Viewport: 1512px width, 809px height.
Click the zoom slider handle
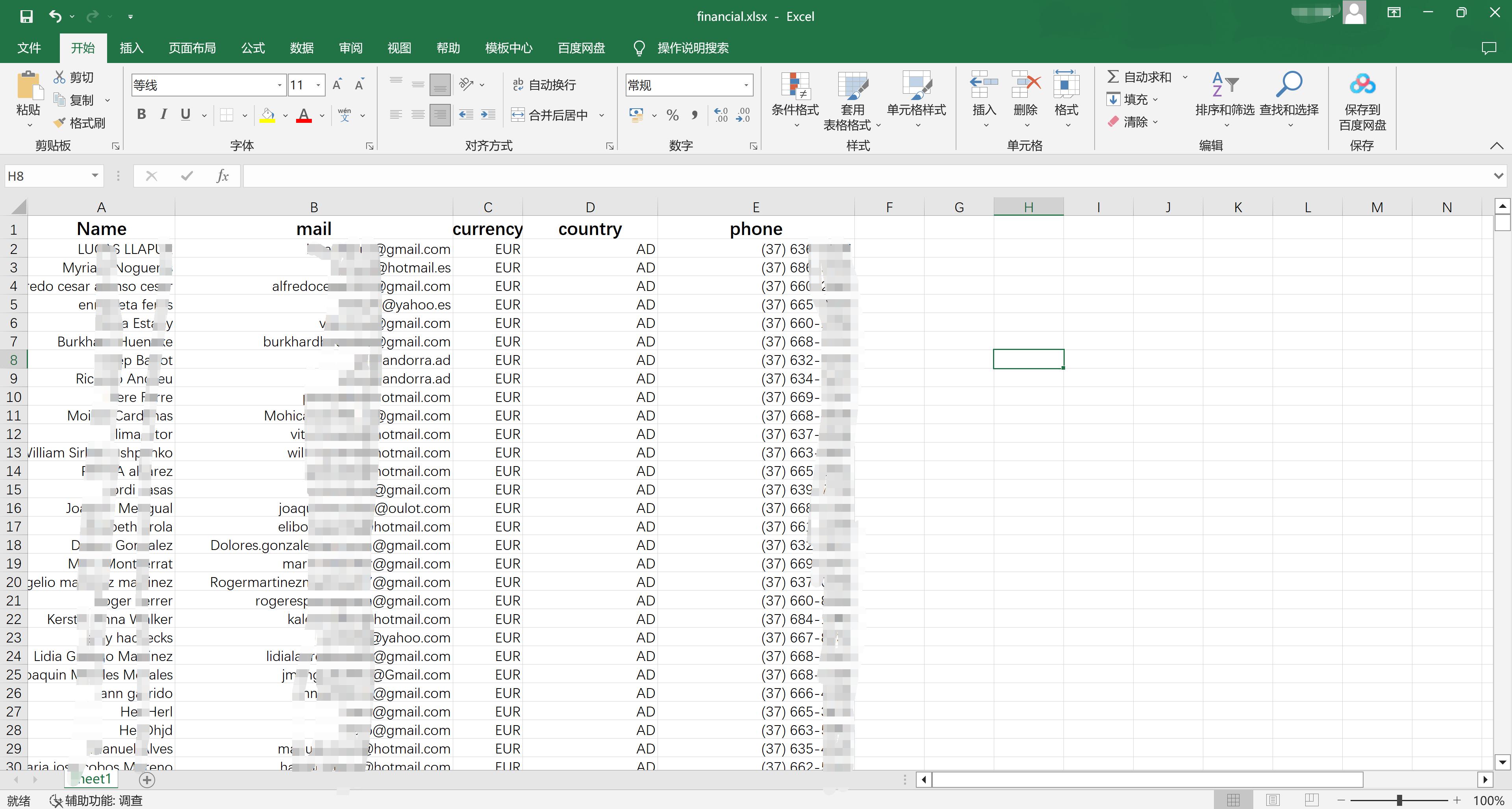click(x=1399, y=800)
